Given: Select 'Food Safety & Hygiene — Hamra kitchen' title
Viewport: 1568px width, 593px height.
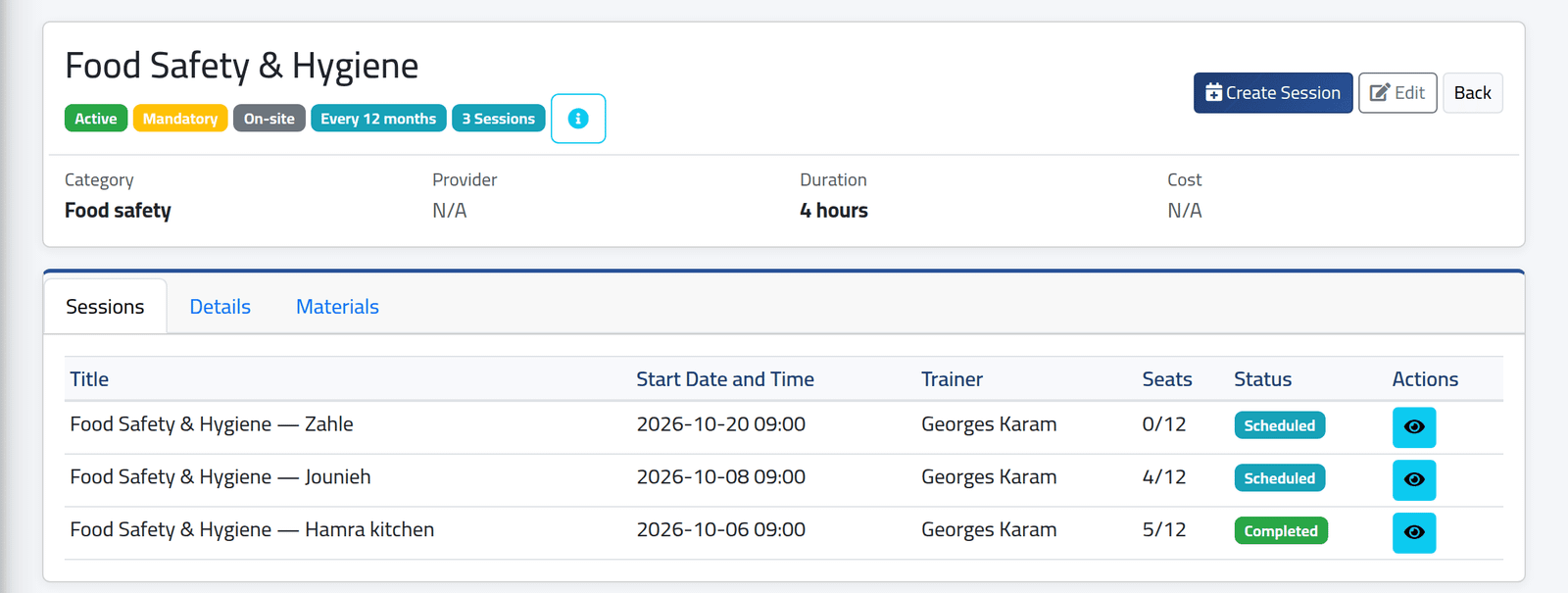Looking at the screenshot, I should 252,530.
